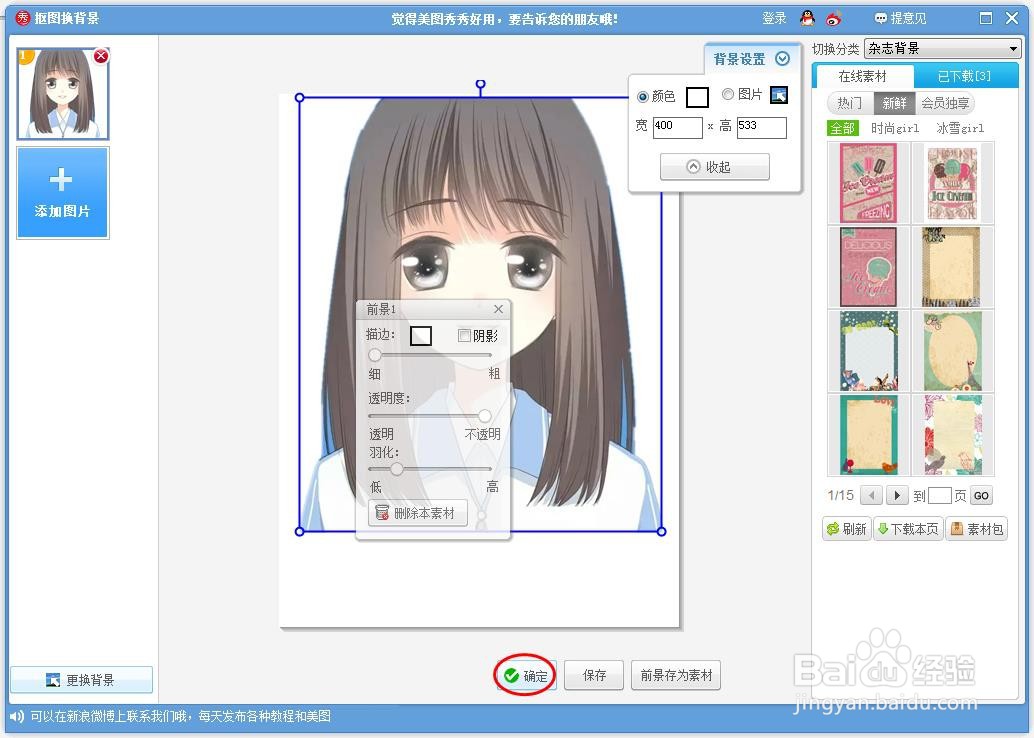This screenshot has width=1034, height=738.
Task: Choose the flower pattern paper background
Action: [x=952, y=435]
